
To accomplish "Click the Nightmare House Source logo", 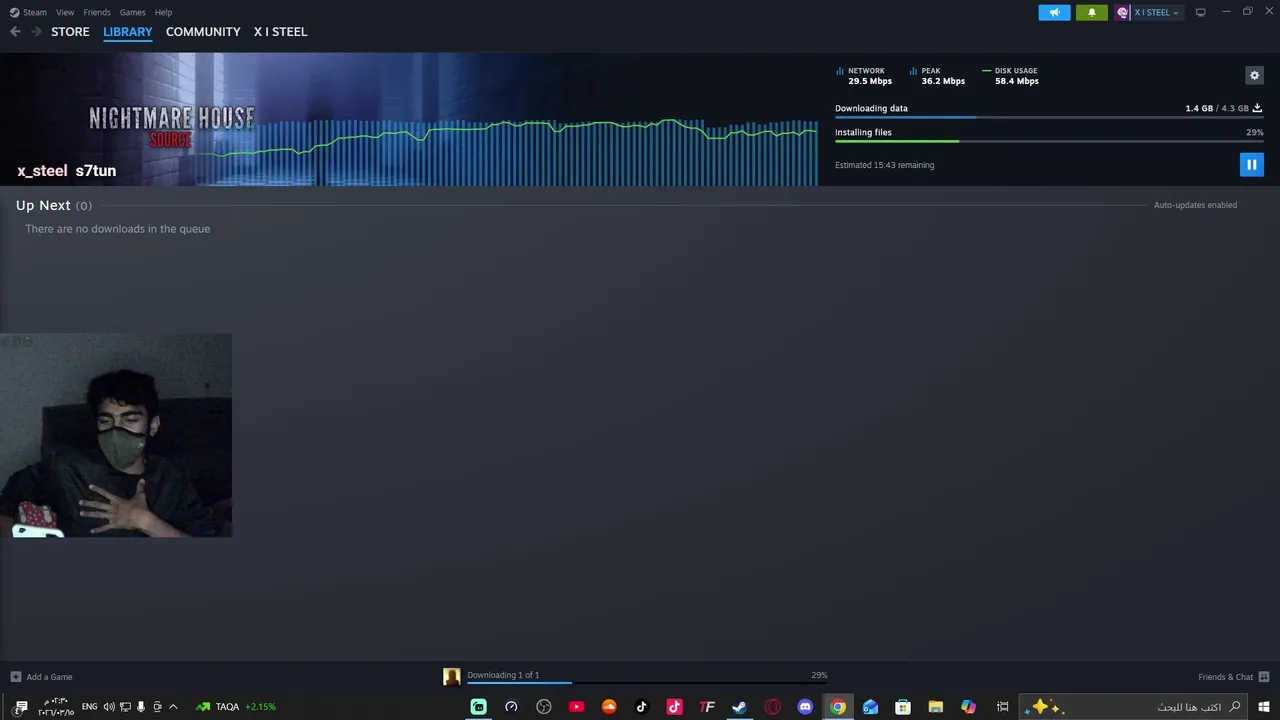I will click(x=171, y=125).
